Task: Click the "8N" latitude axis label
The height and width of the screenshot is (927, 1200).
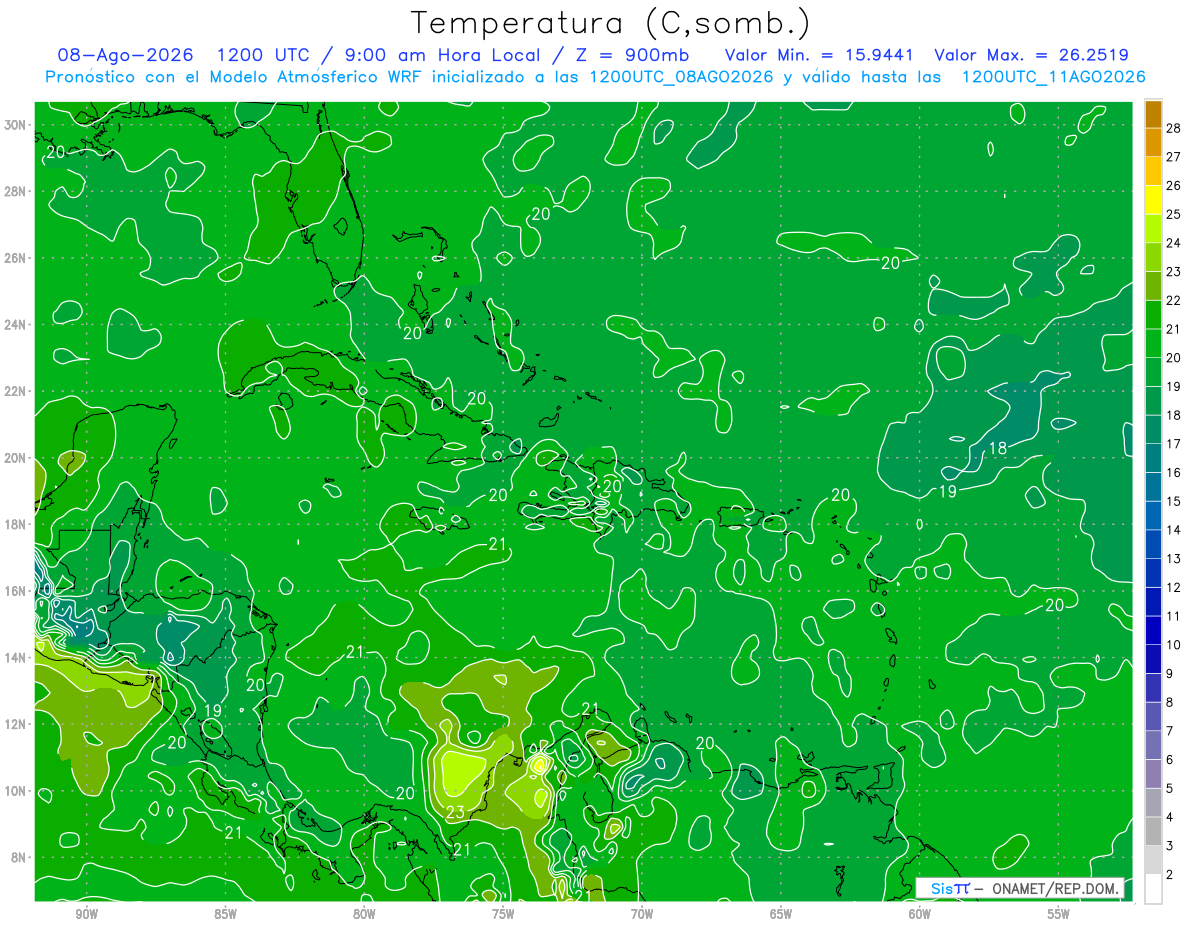Action: click(x=20, y=858)
